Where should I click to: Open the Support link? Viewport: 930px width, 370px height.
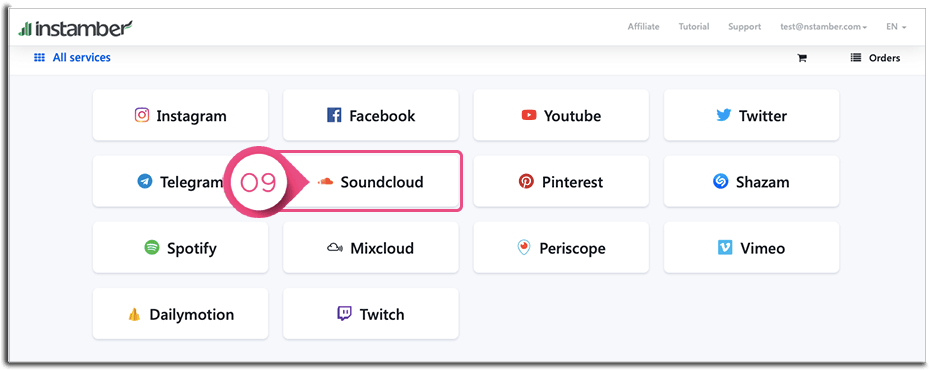pyautogui.click(x=744, y=27)
